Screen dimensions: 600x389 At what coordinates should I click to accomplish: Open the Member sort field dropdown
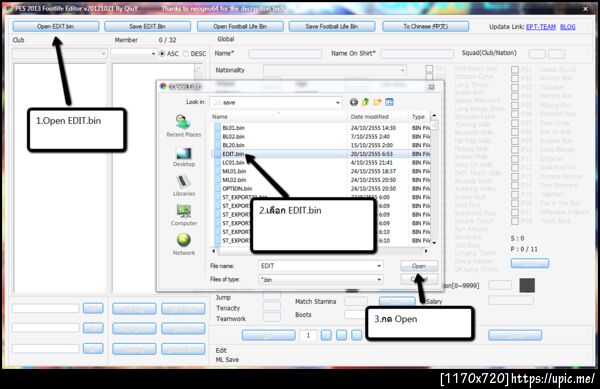point(134,54)
